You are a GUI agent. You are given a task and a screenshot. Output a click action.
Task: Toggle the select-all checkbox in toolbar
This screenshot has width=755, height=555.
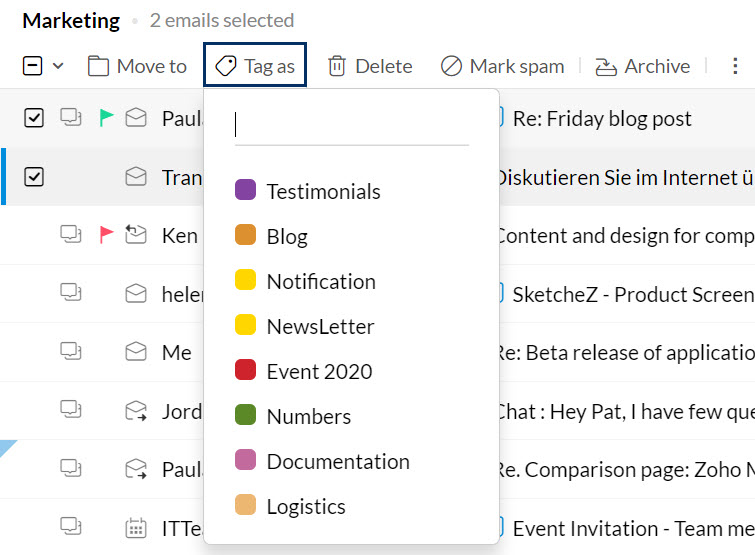32,66
